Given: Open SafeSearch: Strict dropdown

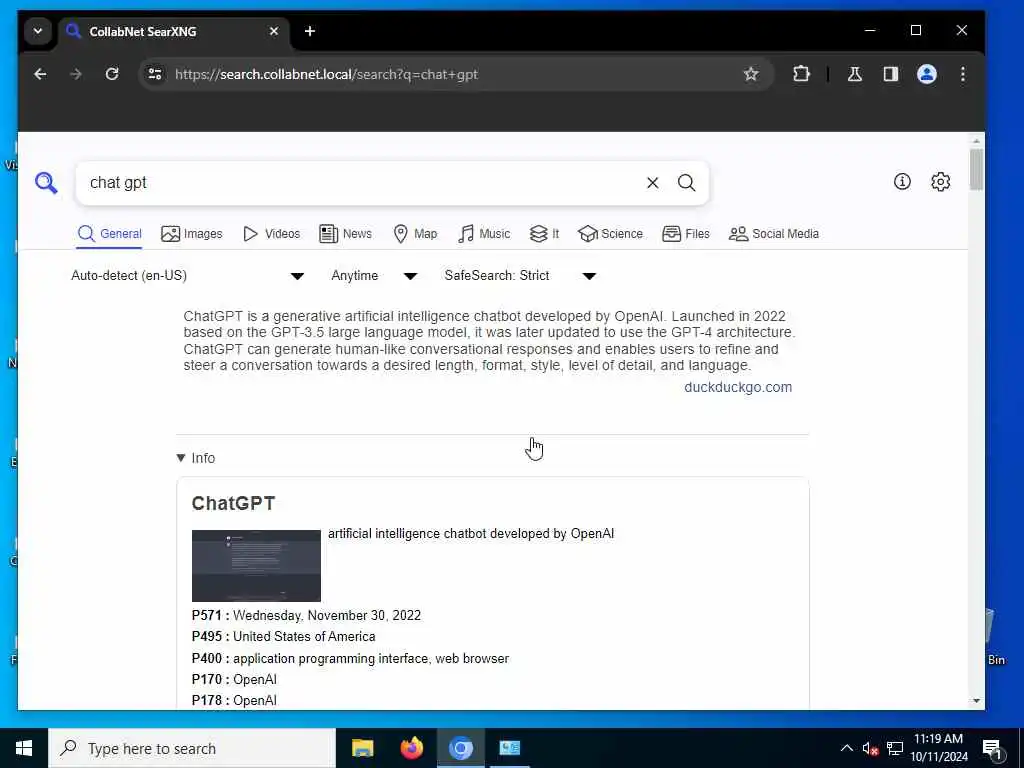Looking at the screenshot, I should tap(520, 276).
